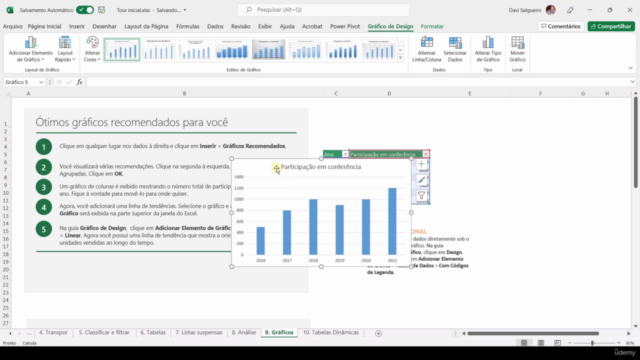Click the horizontal scrollbar

tap(533, 333)
